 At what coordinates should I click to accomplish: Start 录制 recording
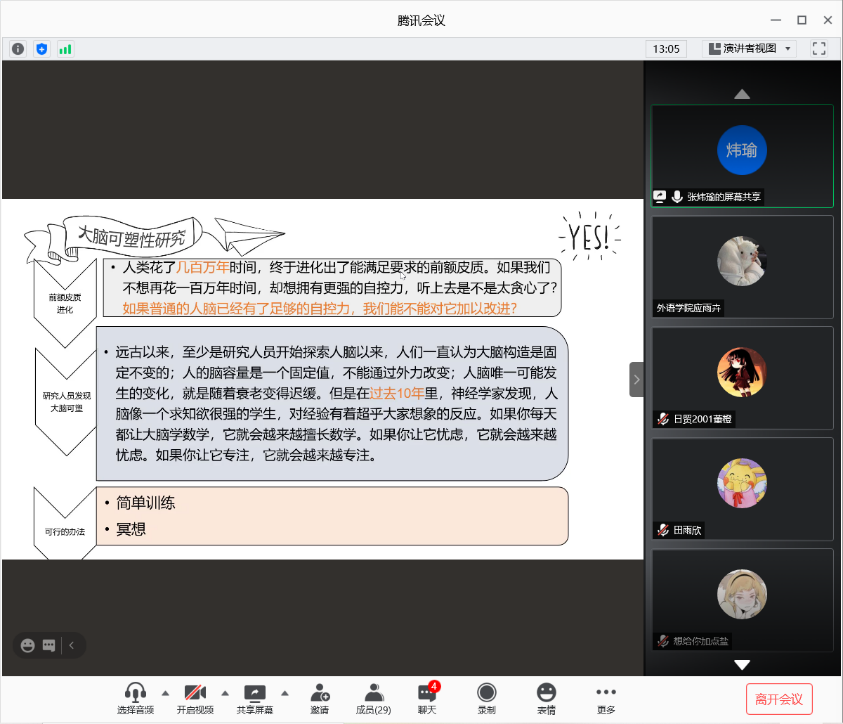pyautogui.click(x=486, y=697)
